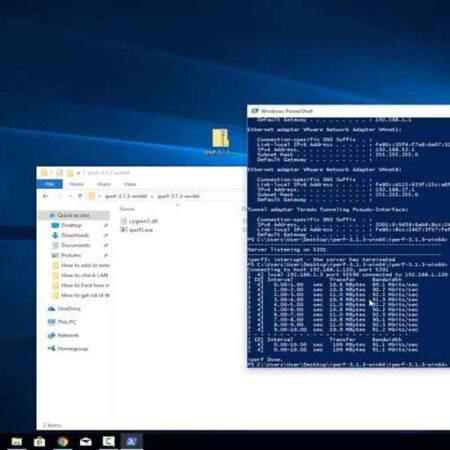This screenshot has width=450, height=450.
Task: Click the PowerShell window title icon
Action: point(255,111)
